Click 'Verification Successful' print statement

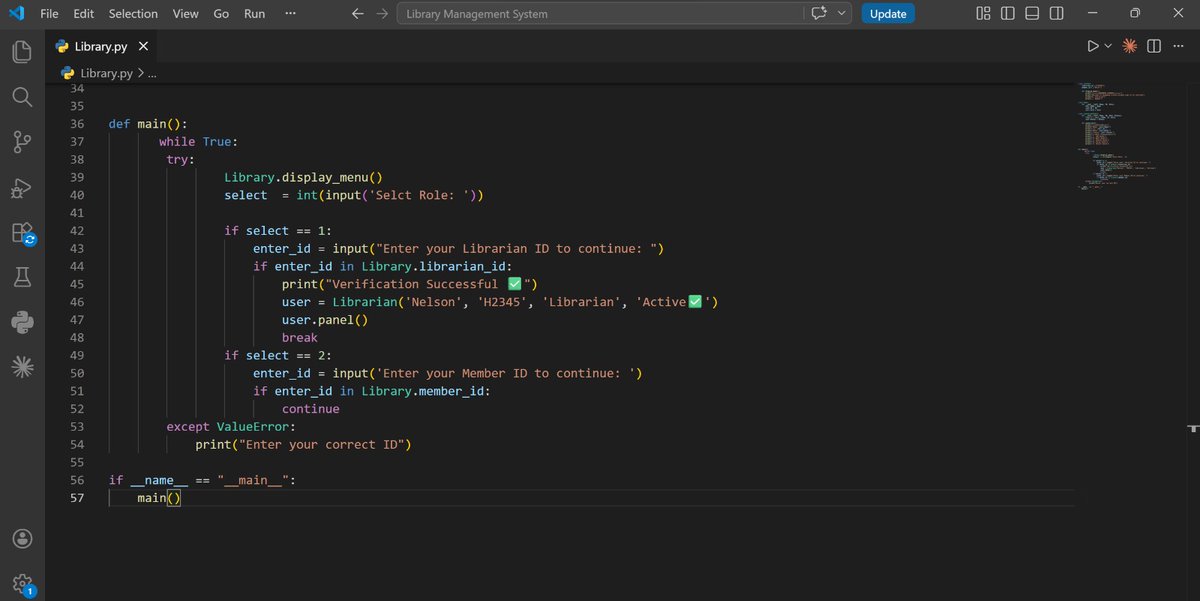point(411,284)
